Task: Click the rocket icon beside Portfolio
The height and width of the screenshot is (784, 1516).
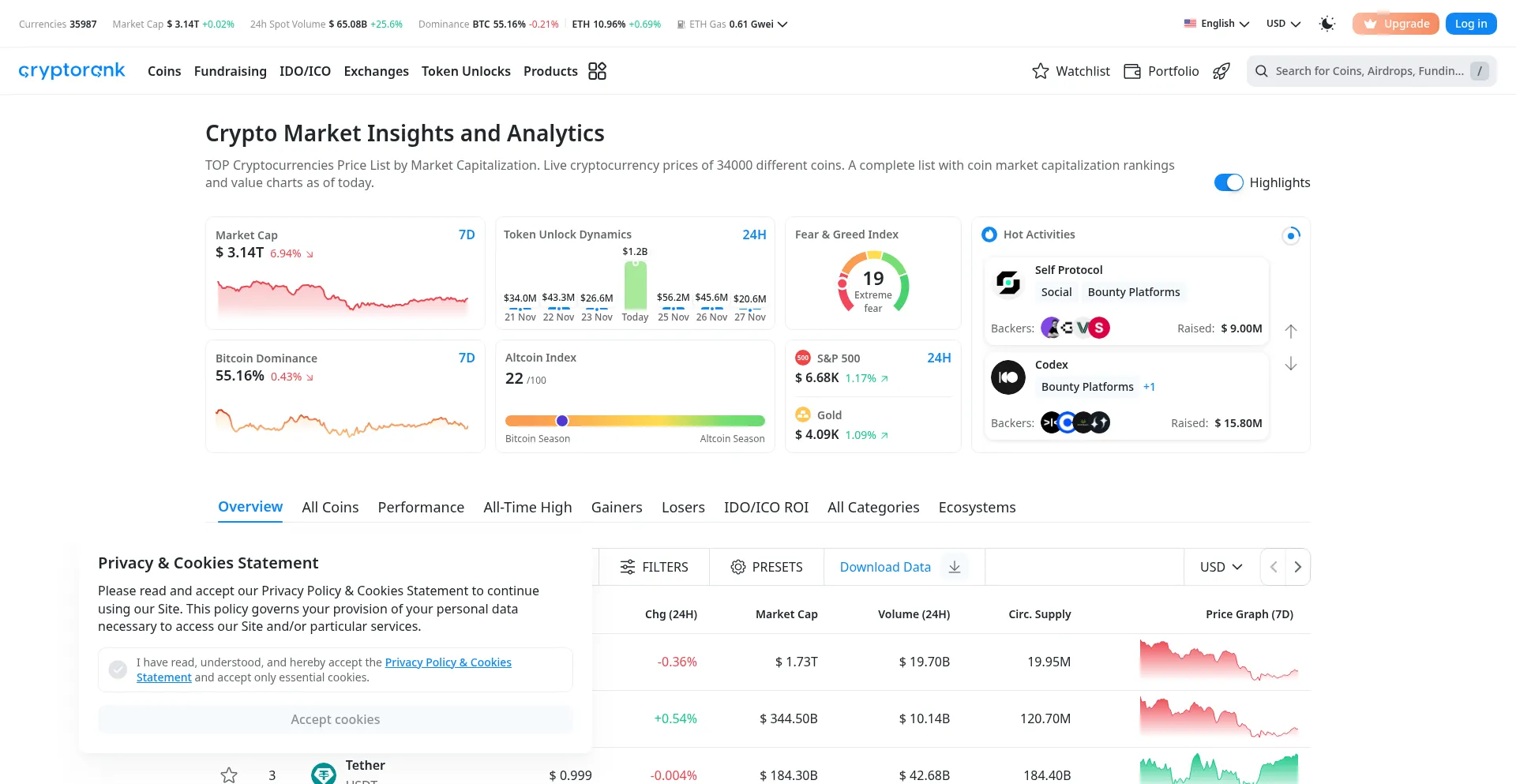Action: tap(1221, 71)
